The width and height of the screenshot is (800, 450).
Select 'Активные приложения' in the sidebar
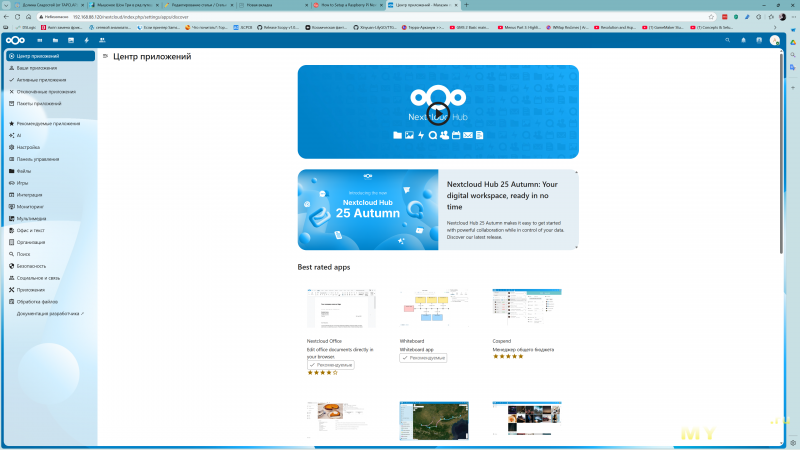click(x=38, y=79)
